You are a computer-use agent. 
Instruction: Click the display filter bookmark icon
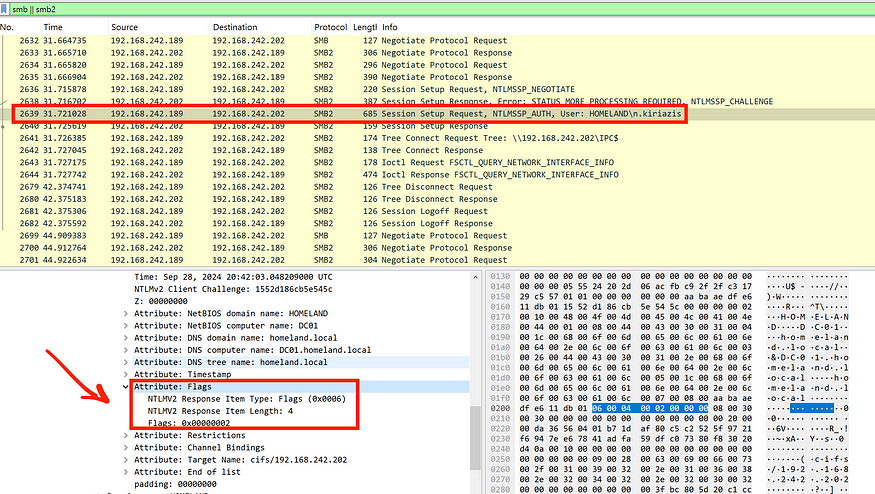(x=4, y=9)
